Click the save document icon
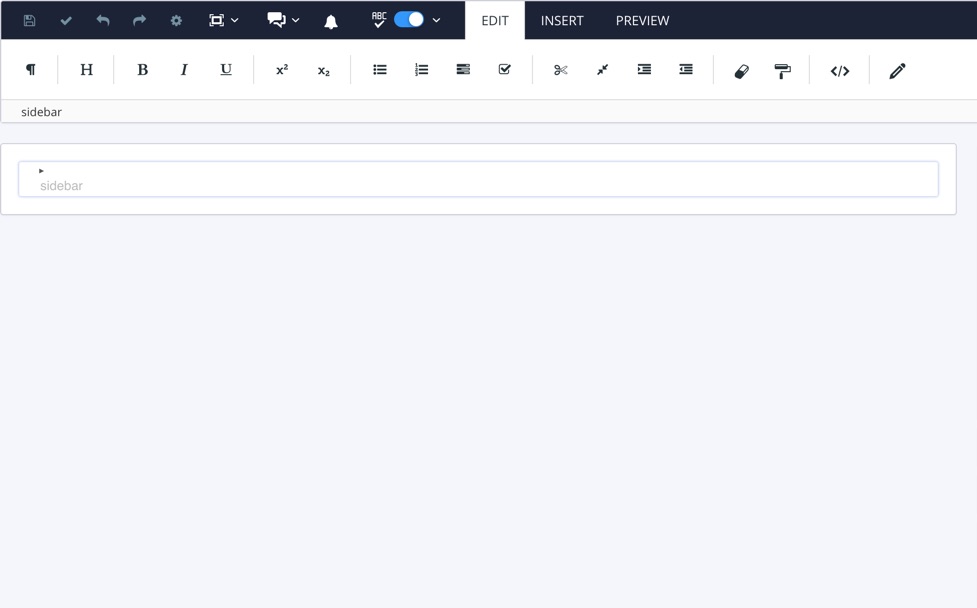 29,20
